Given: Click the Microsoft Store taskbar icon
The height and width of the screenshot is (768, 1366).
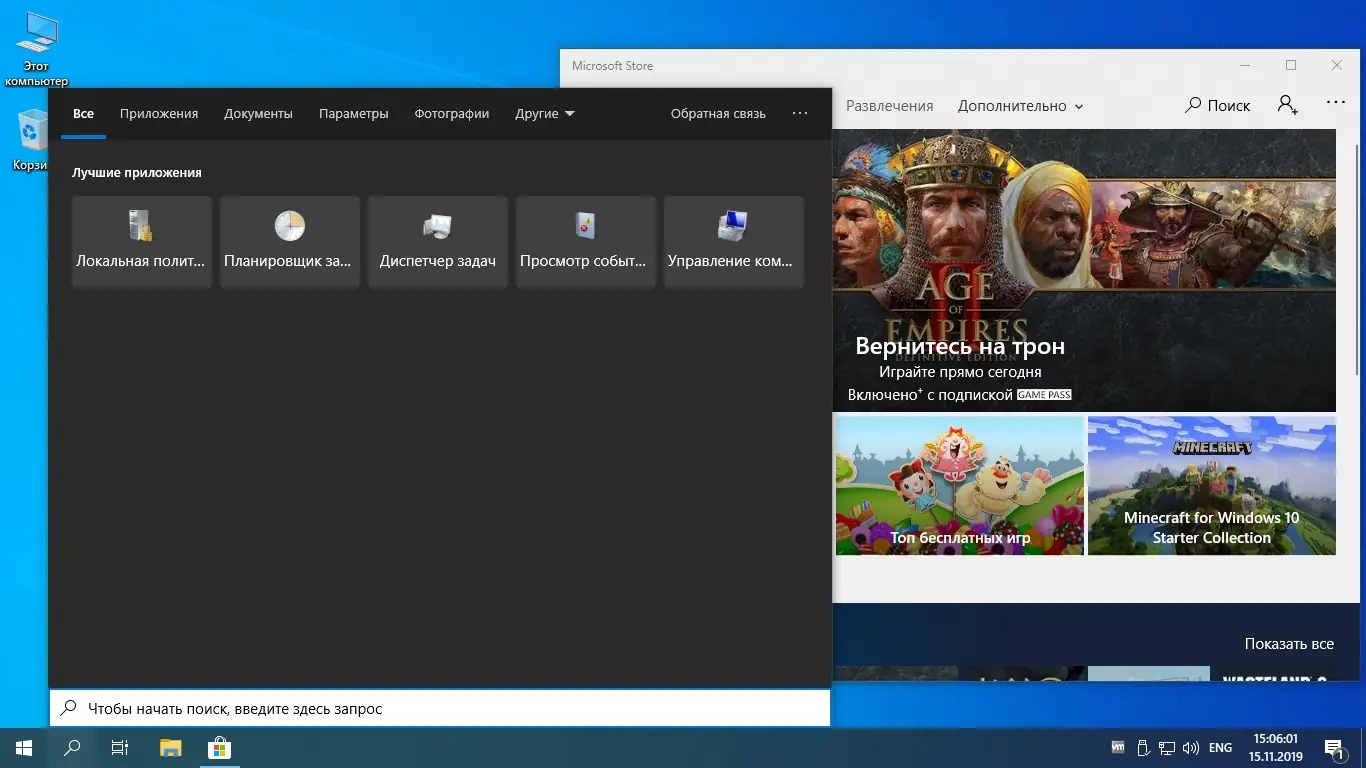Looking at the screenshot, I should point(219,748).
